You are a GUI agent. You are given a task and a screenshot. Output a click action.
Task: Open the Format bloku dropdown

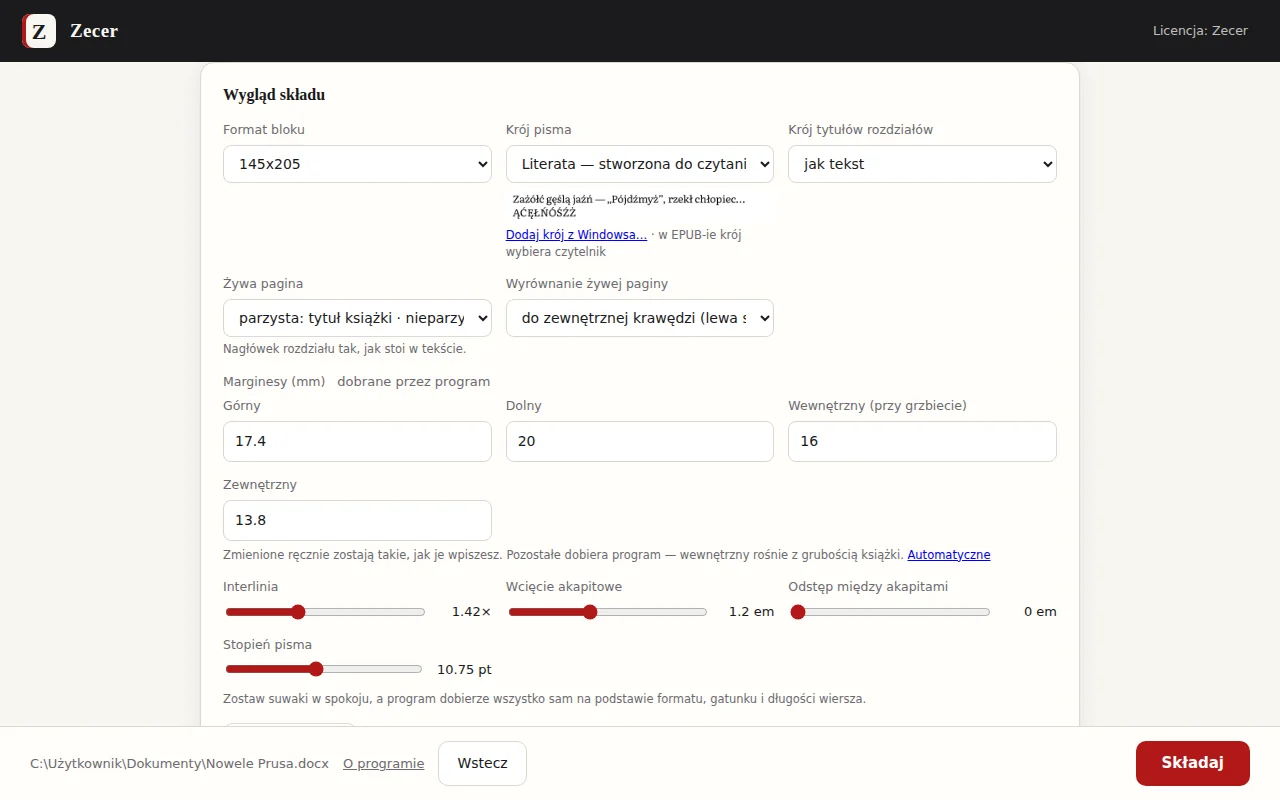click(357, 164)
